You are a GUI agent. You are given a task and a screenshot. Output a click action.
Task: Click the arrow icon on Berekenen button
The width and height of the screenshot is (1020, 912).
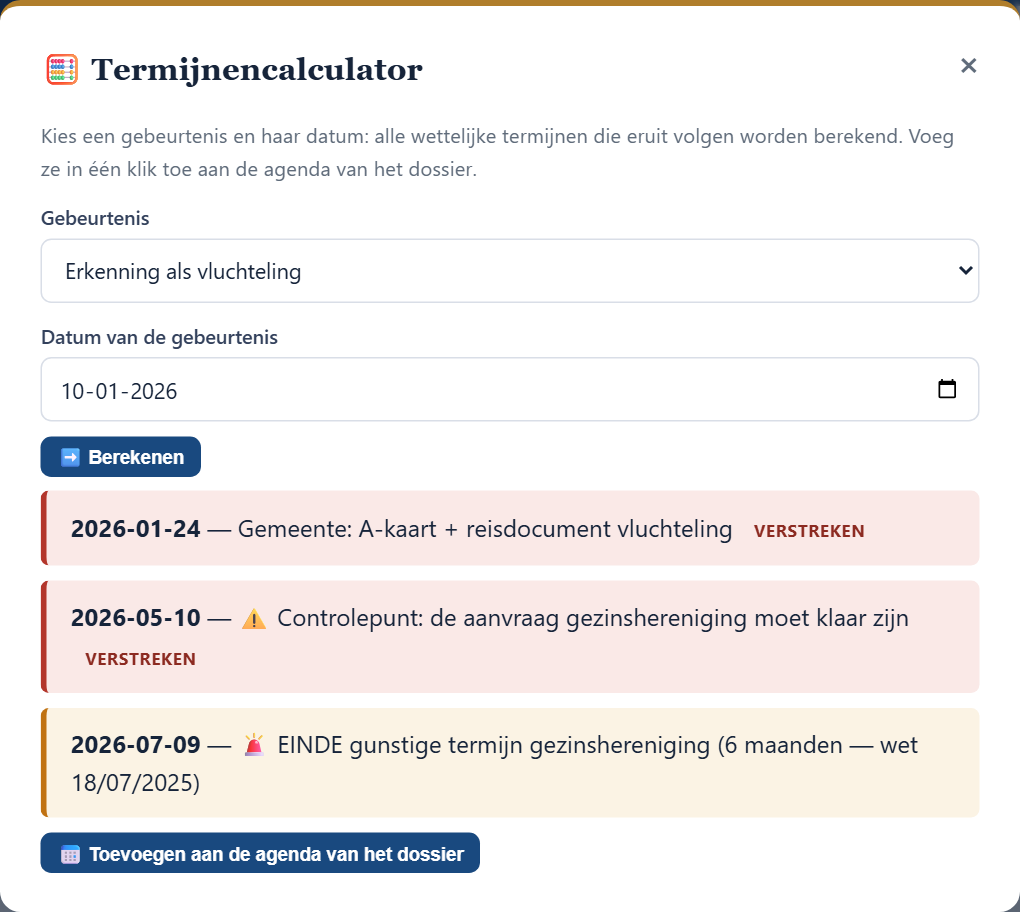click(x=70, y=457)
